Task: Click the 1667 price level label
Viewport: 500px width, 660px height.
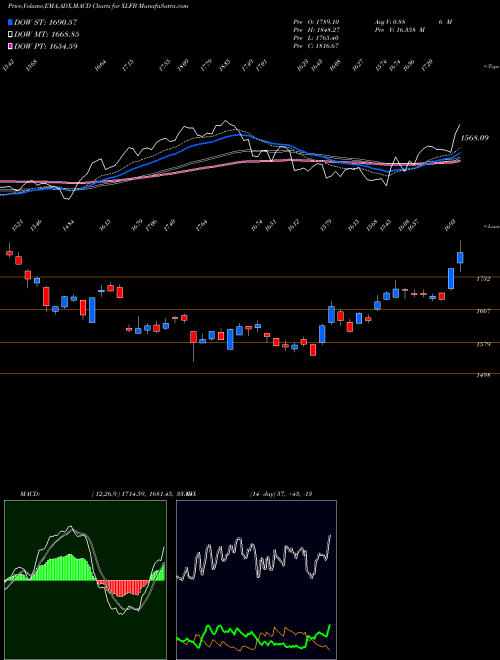Action: tap(483, 311)
